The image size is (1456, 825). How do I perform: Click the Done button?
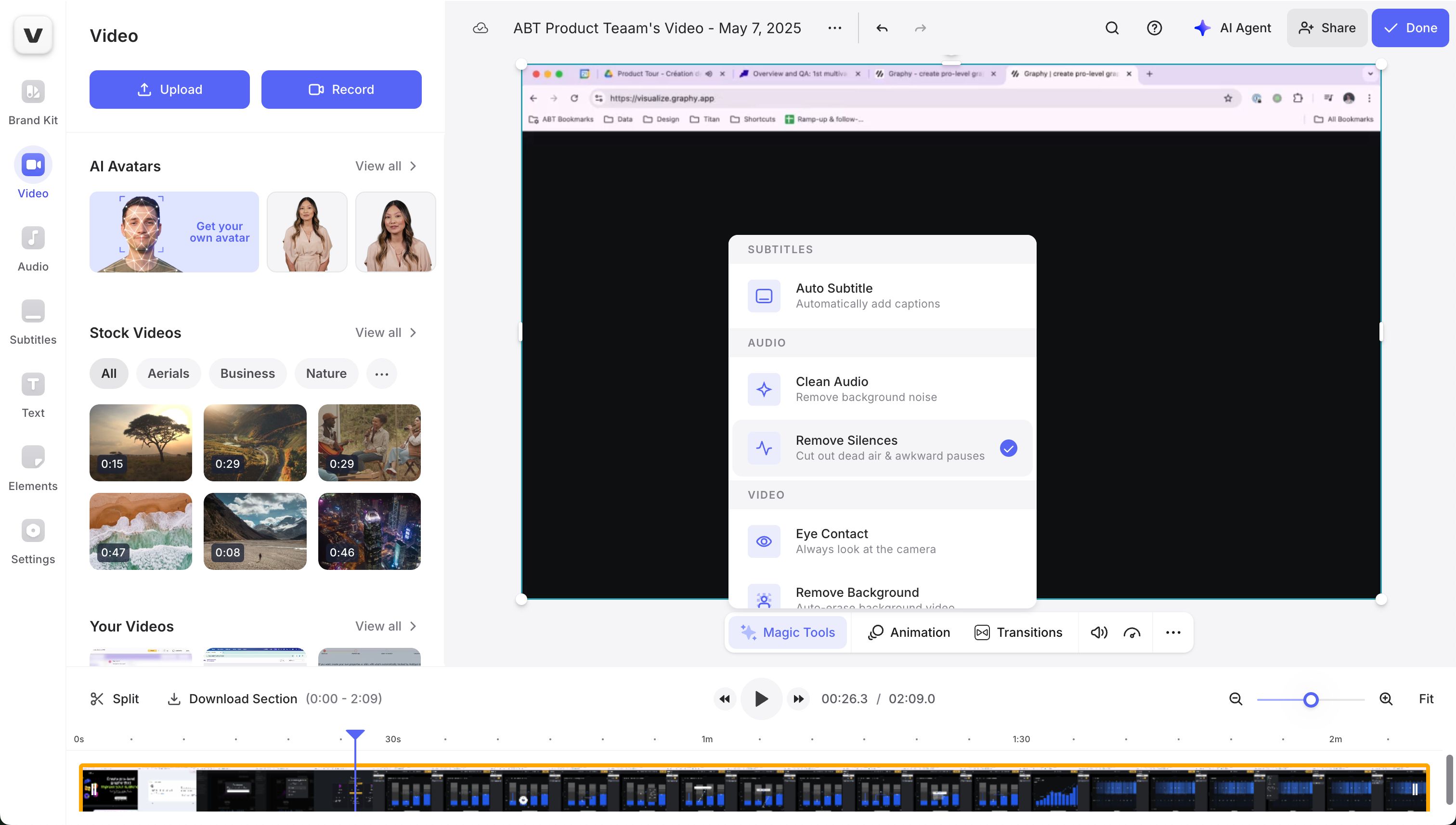[1410, 28]
